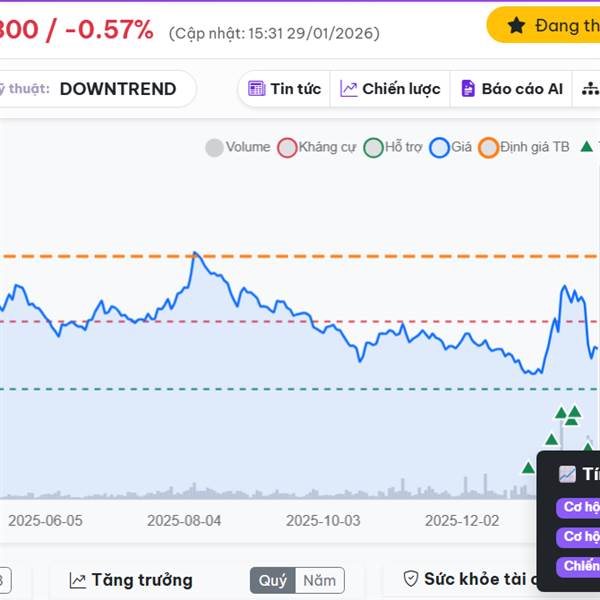Switch growth view to Quý

coord(273,580)
